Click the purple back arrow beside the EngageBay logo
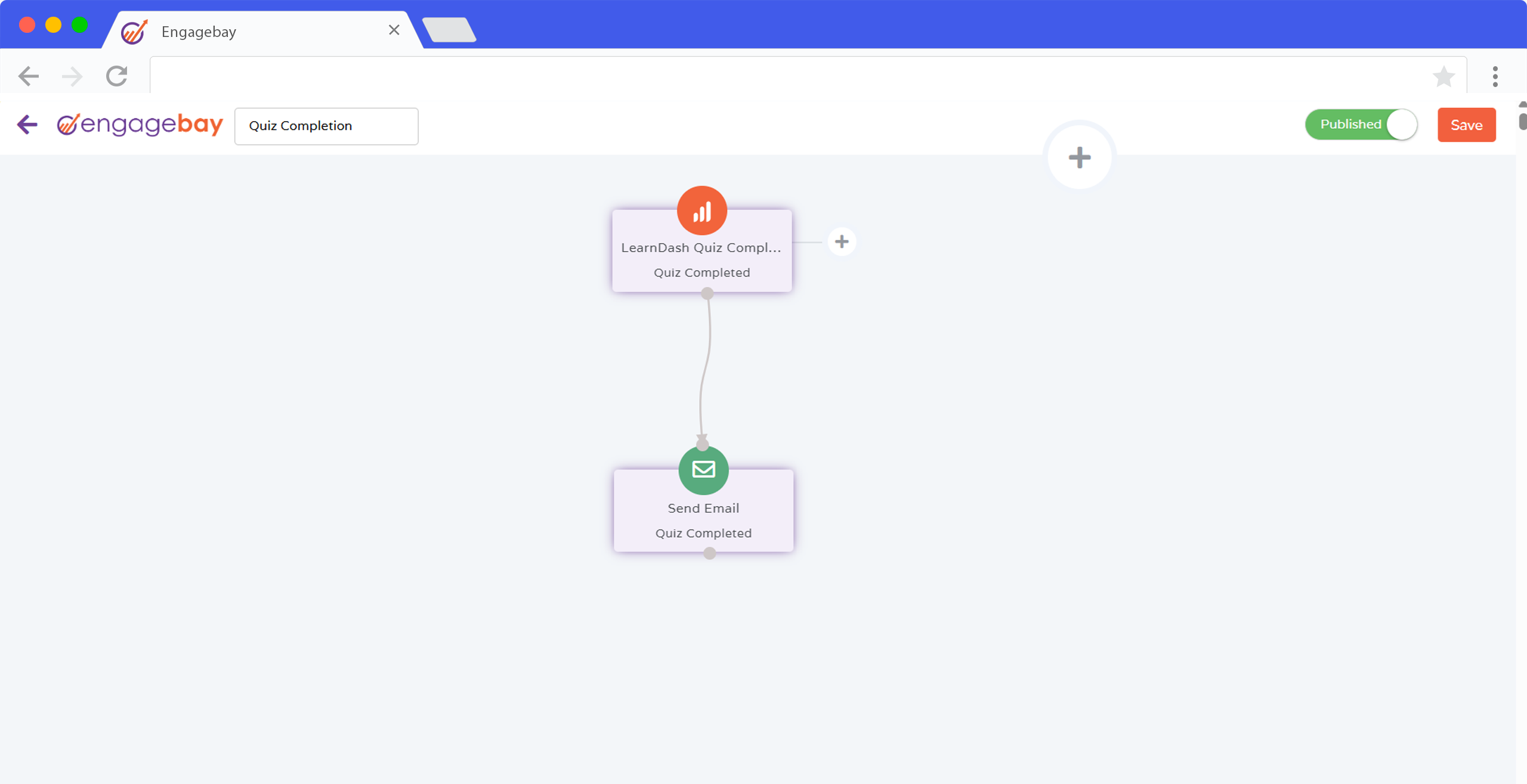This screenshot has width=1527, height=784. (x=27, y=125)
